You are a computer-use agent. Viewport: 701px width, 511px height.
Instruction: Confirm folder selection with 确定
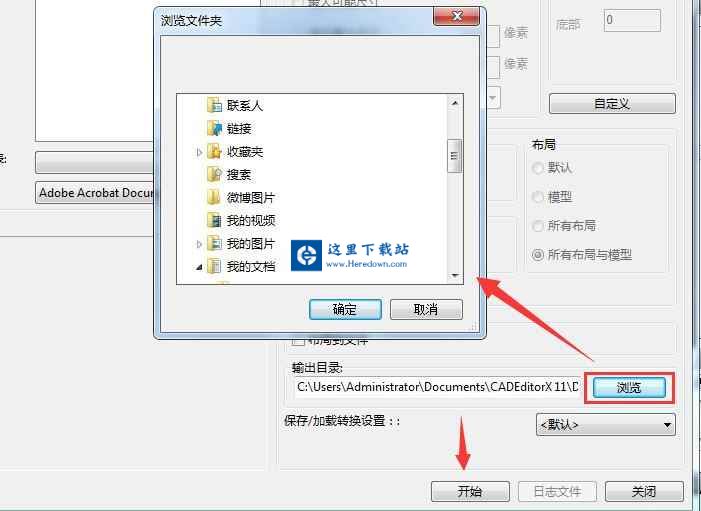coord(345,309)
